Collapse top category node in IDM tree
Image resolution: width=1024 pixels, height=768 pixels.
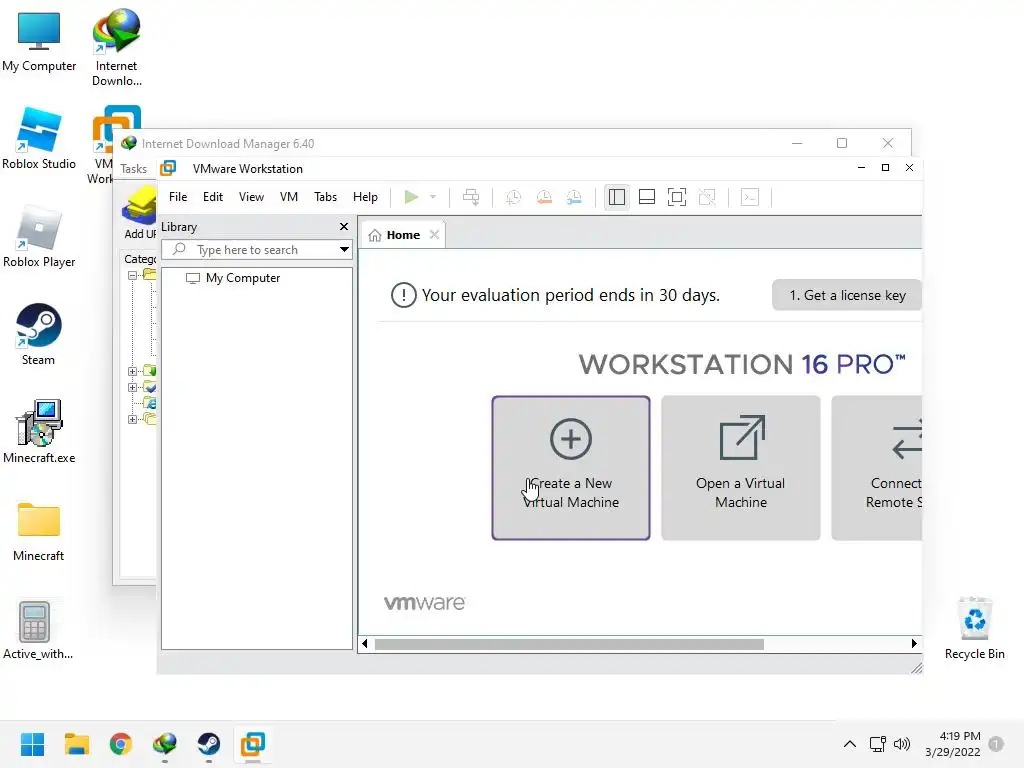tap(132, 276)
